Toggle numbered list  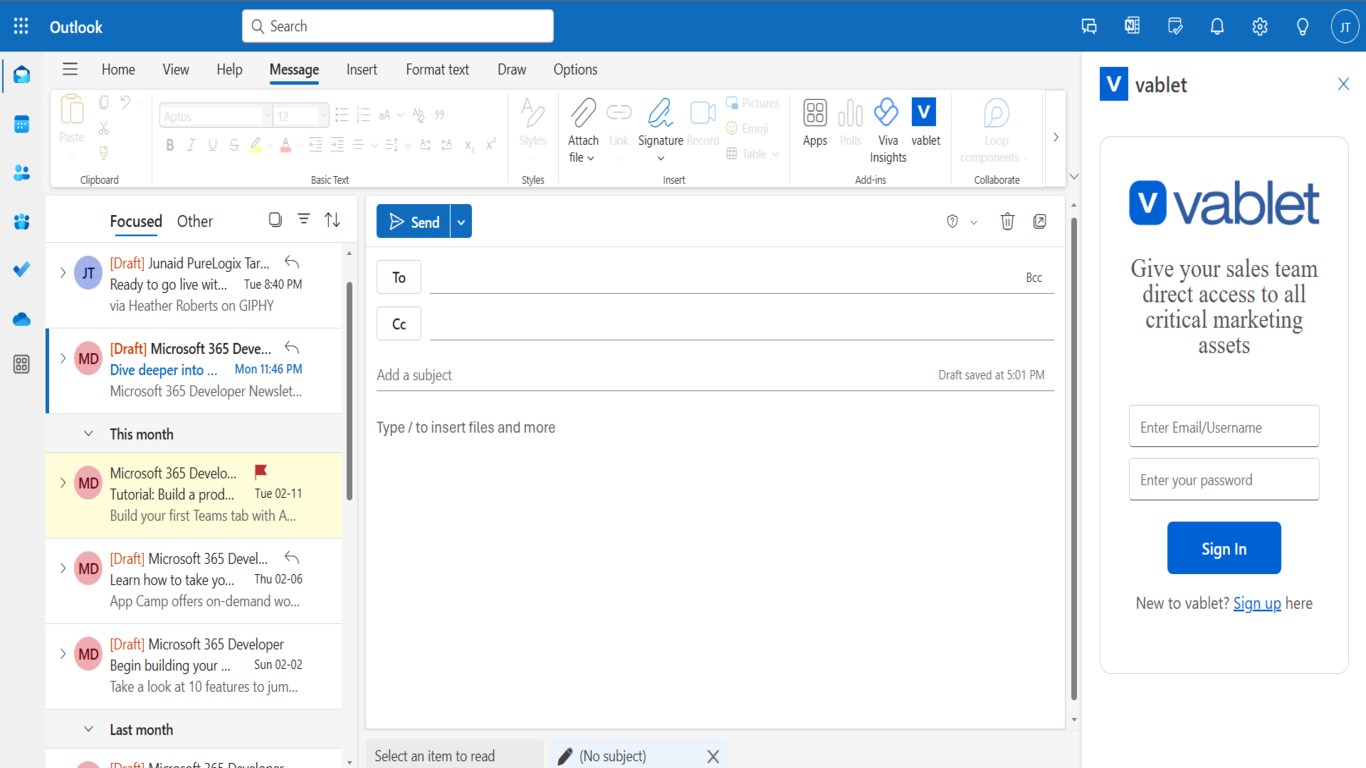[x=363, y=115]
